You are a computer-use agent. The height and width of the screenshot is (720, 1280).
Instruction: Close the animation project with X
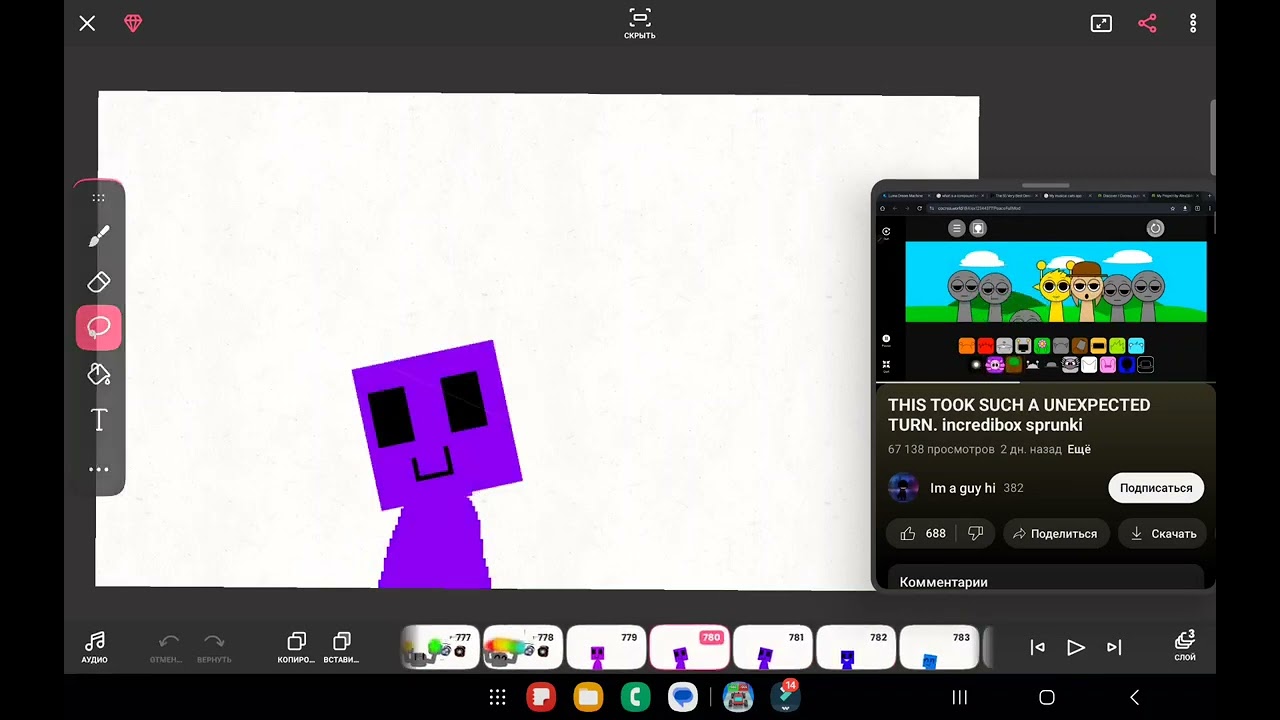(x=87, y=23)
